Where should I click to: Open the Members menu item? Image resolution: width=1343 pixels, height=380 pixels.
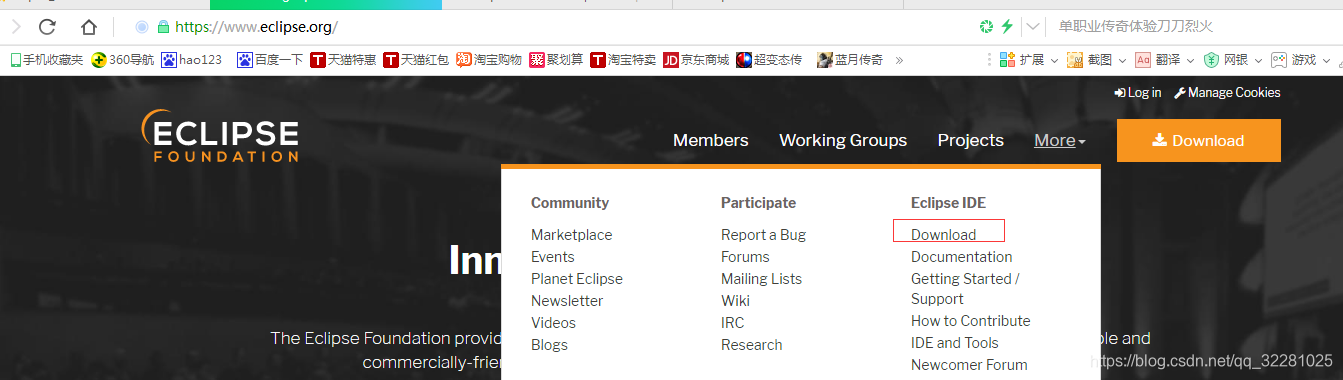711,141
